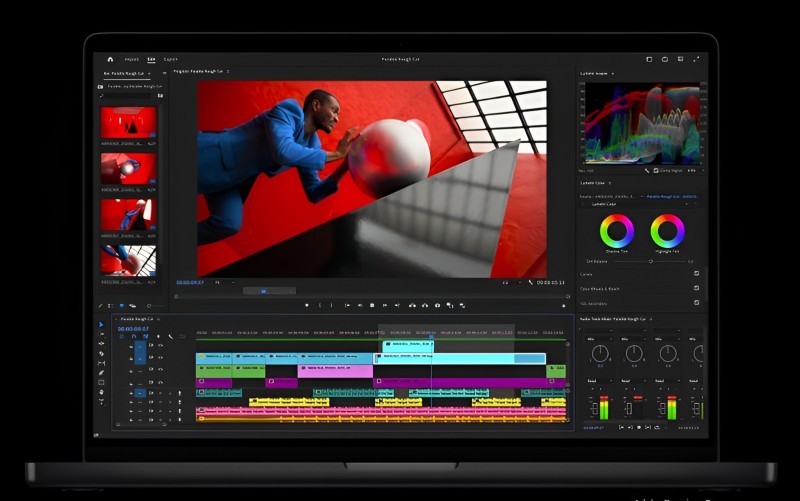The height and width of the screenshot is (501, 800).
Task: Open the Lumetri Scopes panel dropdown arrow
Action: click(x=613, y=73)
